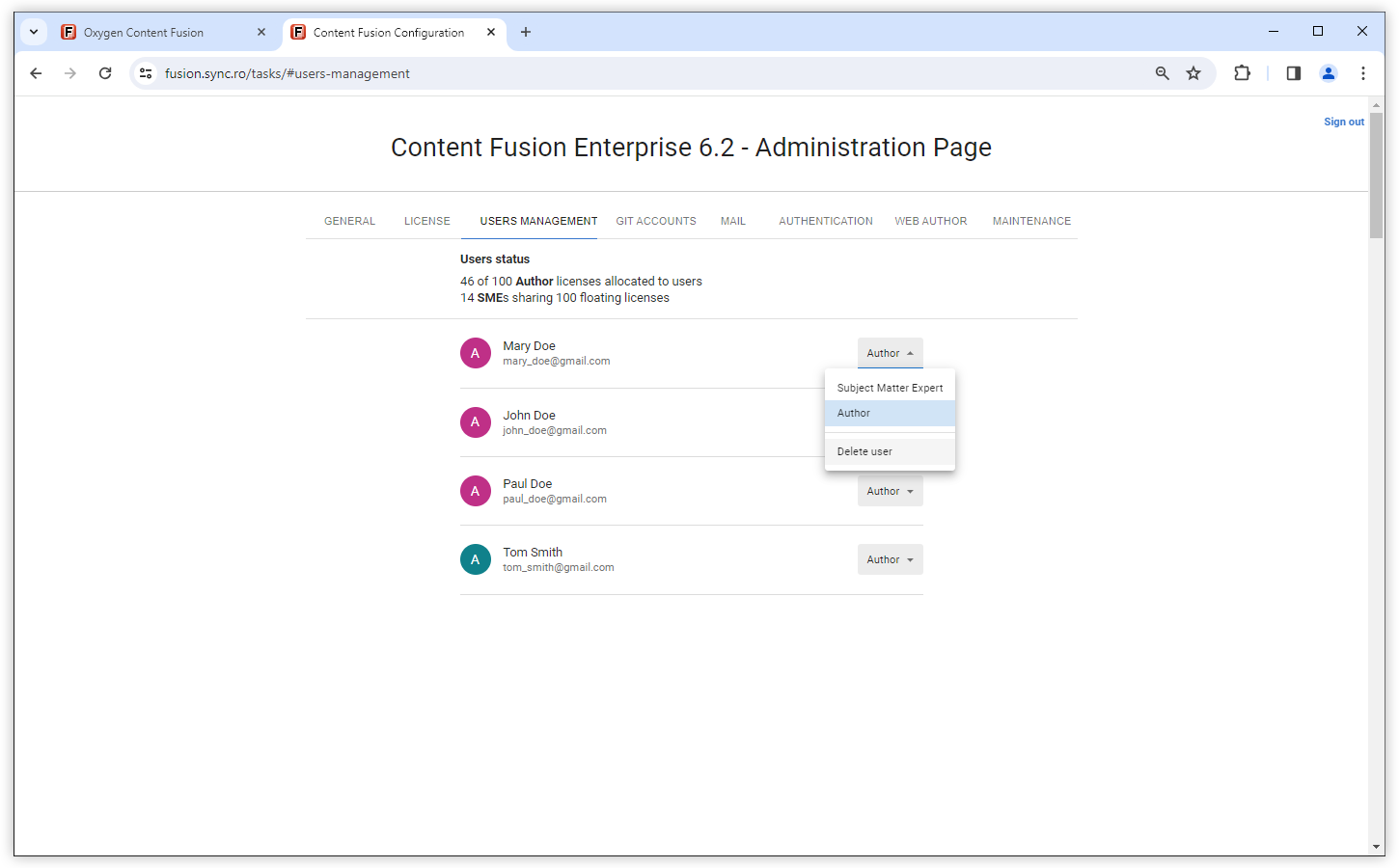Click the tom_smith@gmail.com email text
The image size is (1399, 868).
tap(559, 567)
